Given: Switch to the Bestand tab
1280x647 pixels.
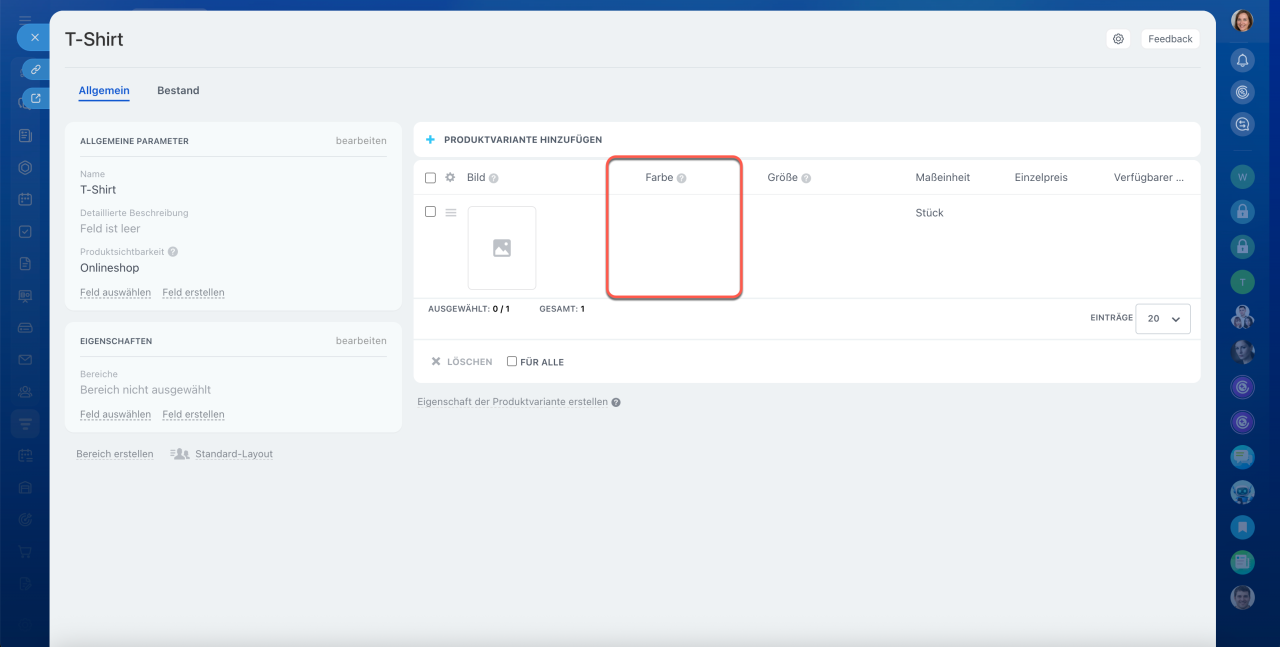Looking at the screenshot, I should (x=178, y=90).
